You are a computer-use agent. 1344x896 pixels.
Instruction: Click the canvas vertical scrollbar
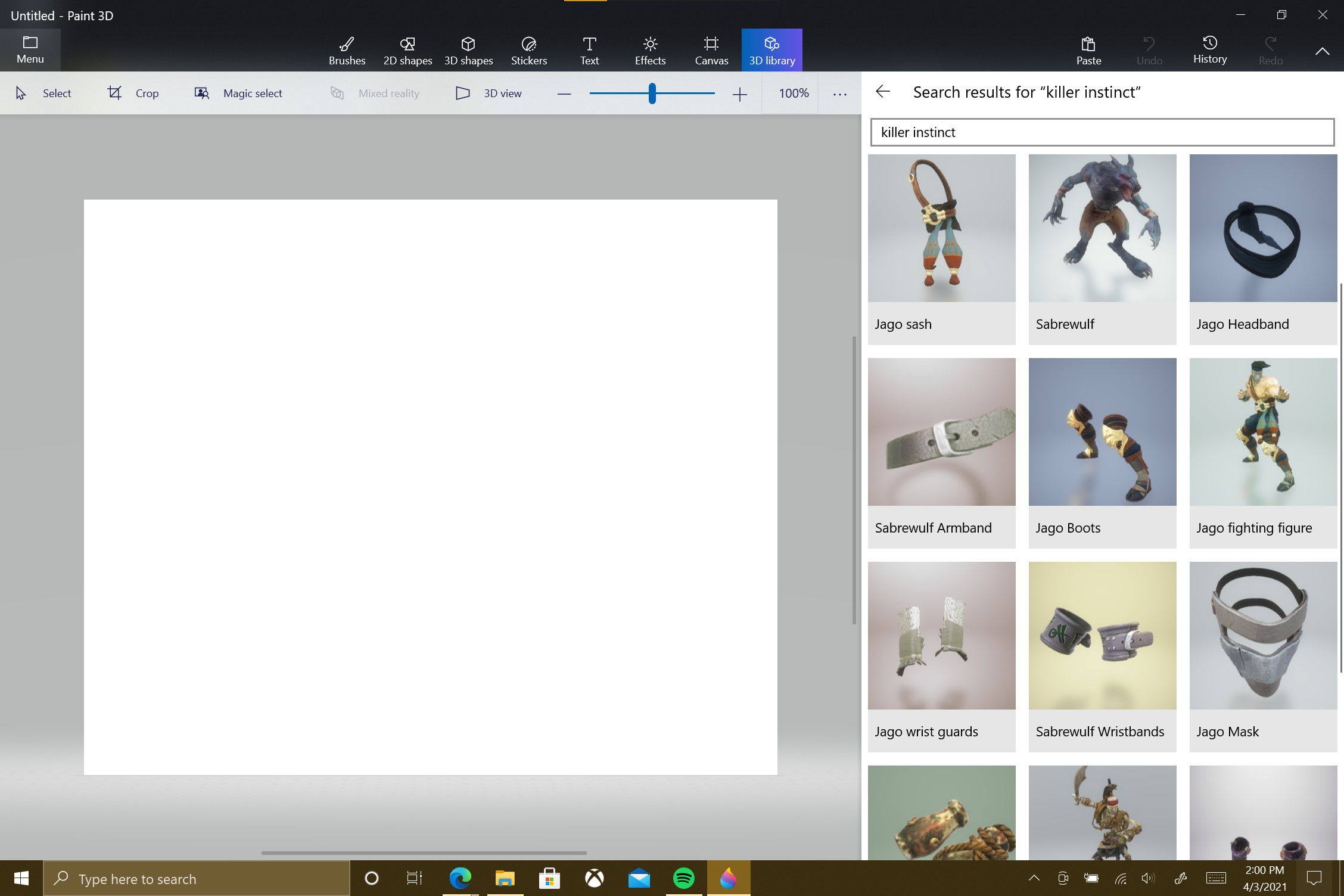click(854, 480)
